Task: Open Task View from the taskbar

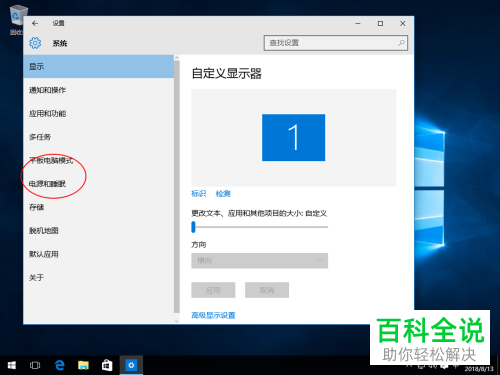Action: tap(35, 366)
